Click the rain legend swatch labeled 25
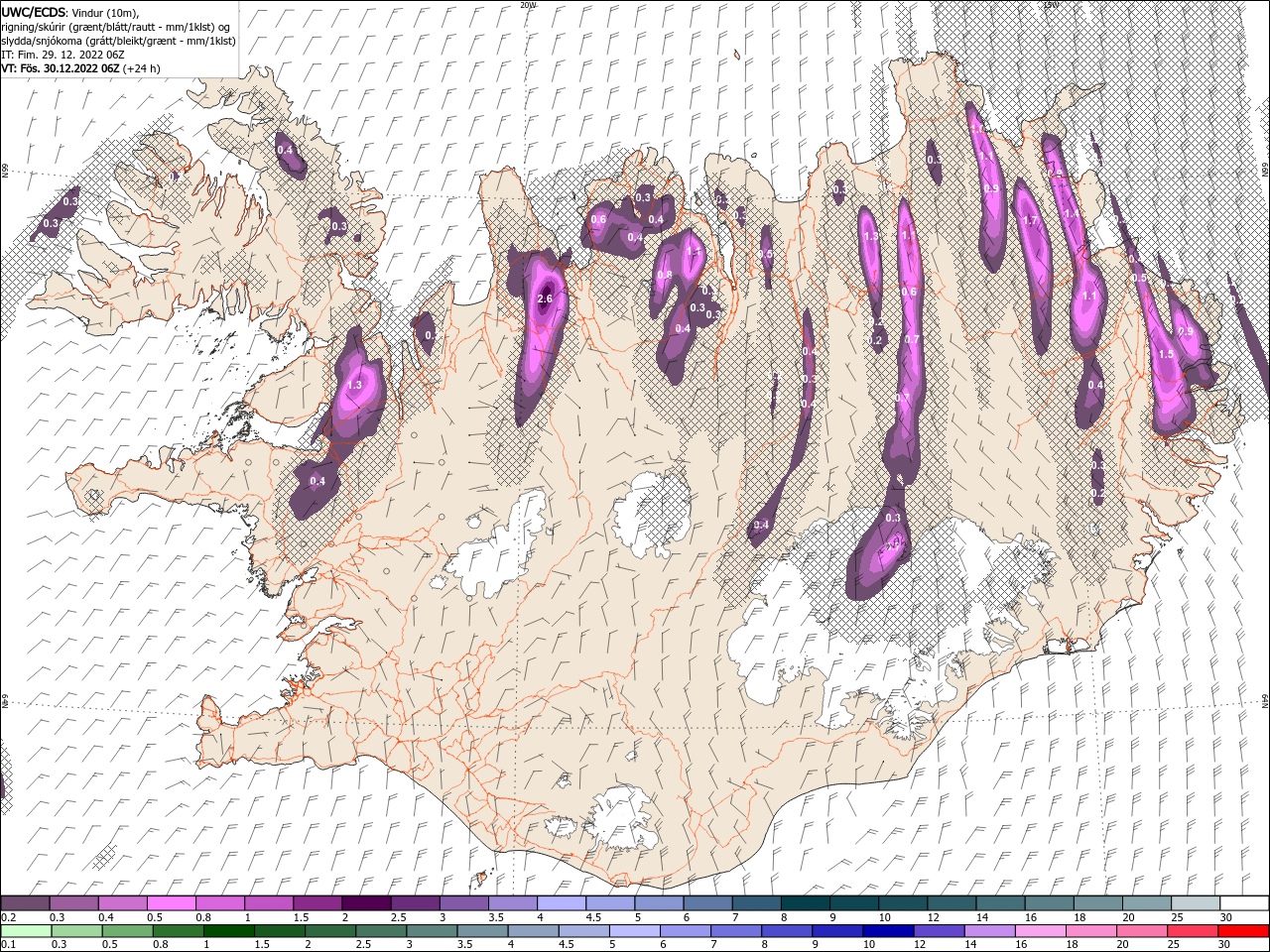 (x=1191, y=931)
